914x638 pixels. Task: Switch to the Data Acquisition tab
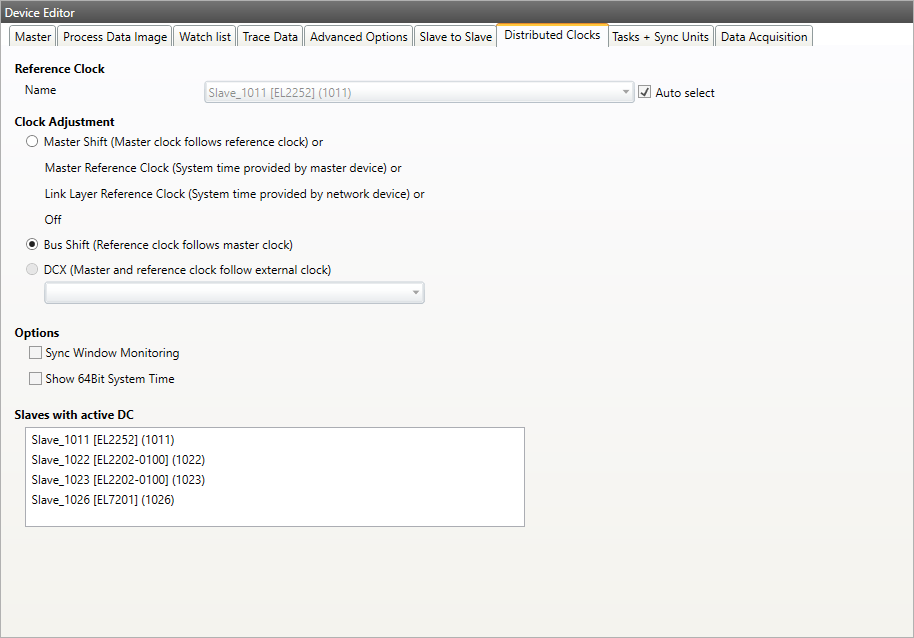tap(764, 37)
